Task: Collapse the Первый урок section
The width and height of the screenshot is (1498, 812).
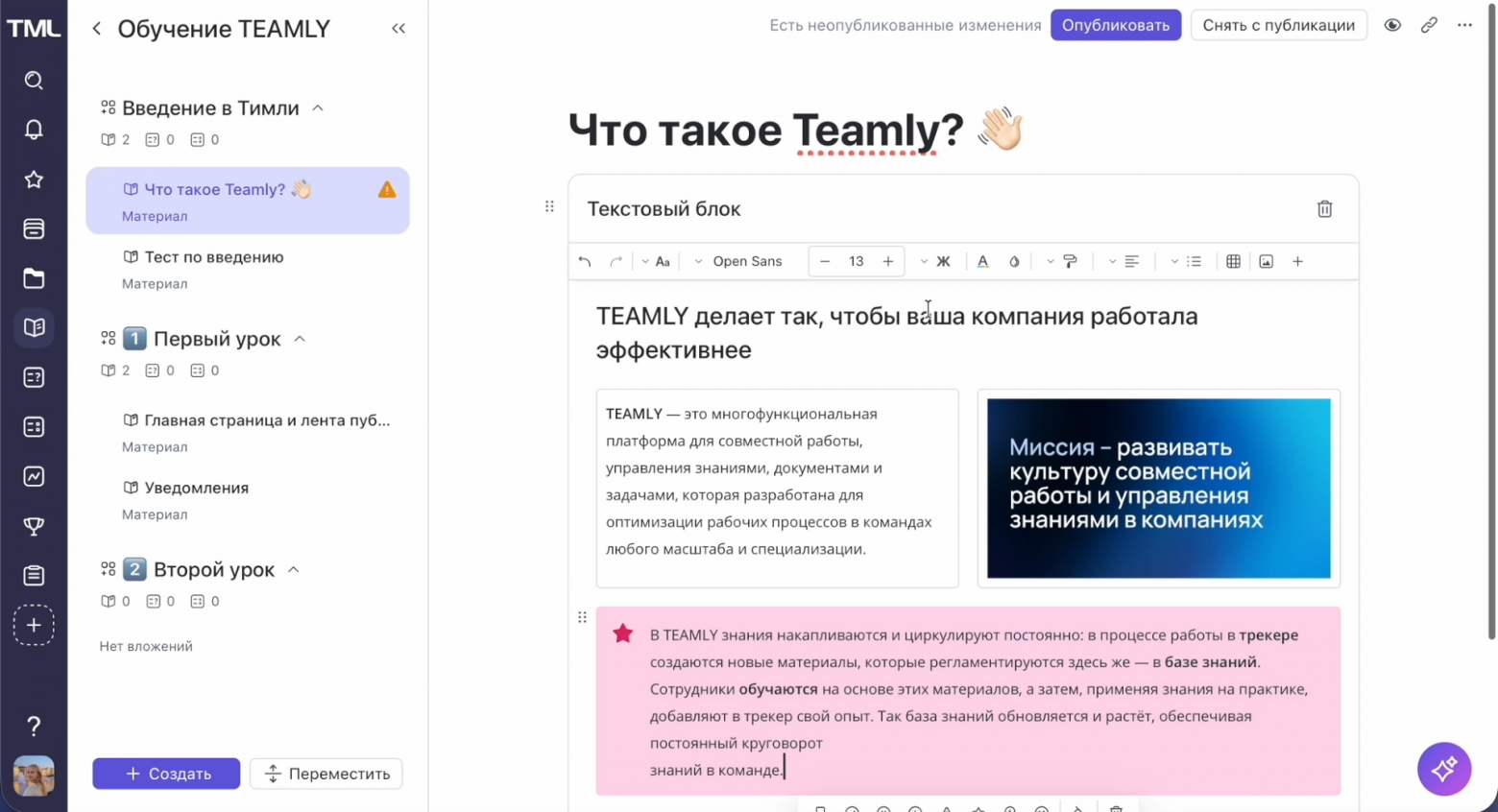Action: coord(300,339)
